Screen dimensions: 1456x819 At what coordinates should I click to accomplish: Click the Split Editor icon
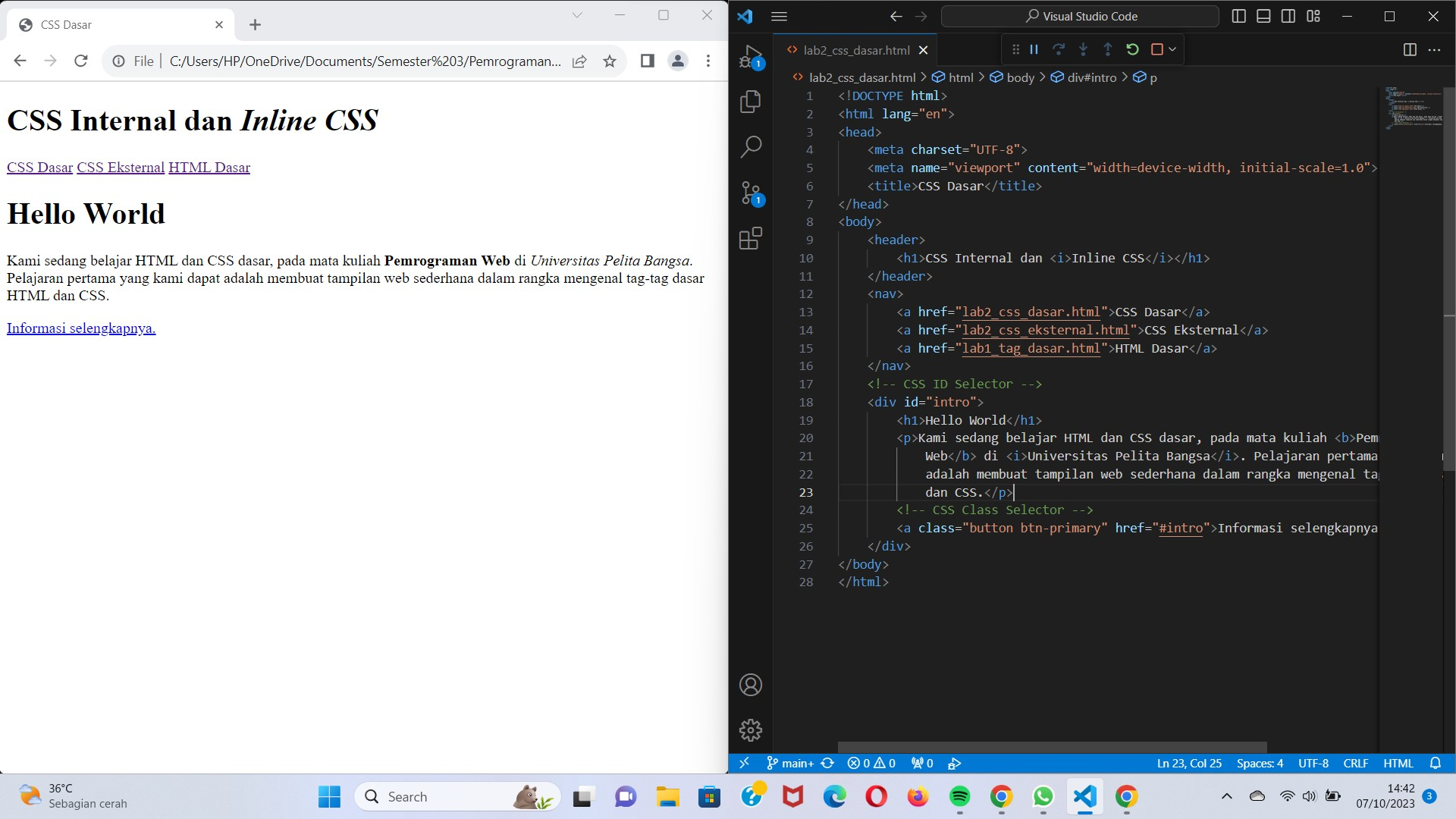(x=1410, y=49)
